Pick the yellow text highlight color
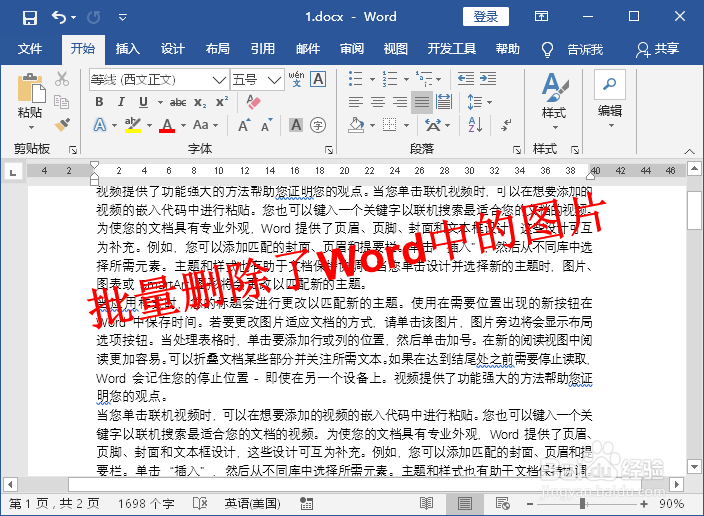The image size is (704, 516). tap(133, 125)
